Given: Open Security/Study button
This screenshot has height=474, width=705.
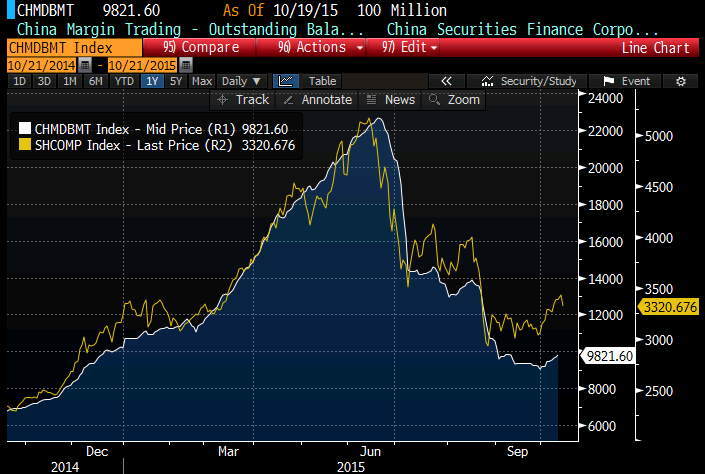Looking at the screenshot, I should coord(530,81).
